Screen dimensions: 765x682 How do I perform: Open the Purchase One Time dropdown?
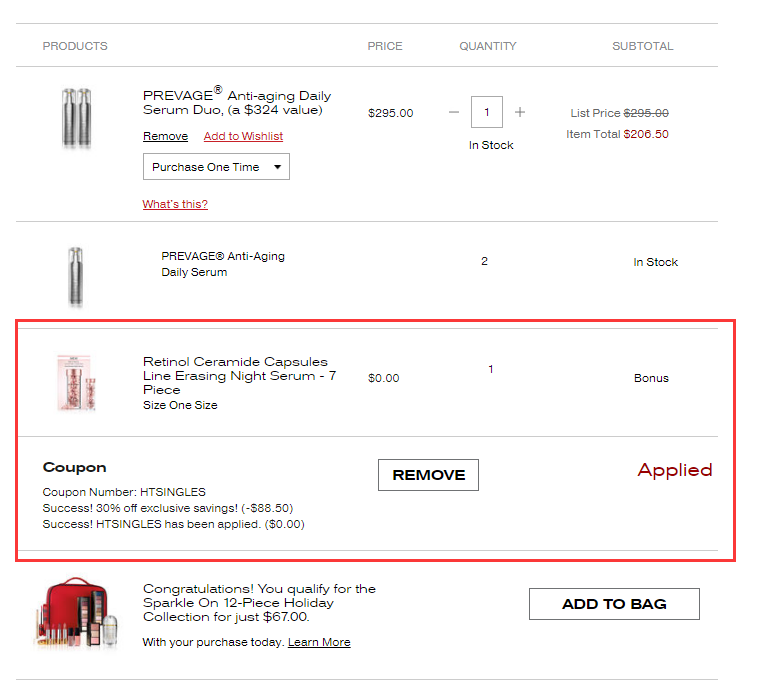(216, 167)
